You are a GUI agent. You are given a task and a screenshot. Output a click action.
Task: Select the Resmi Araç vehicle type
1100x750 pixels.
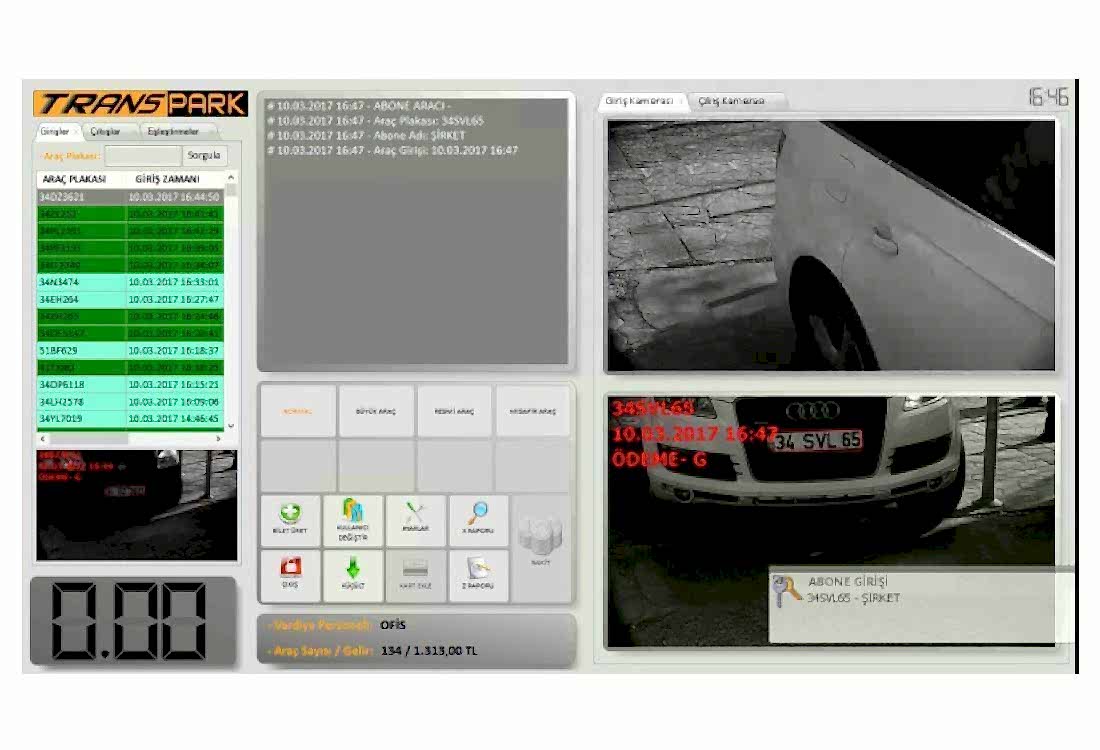click(x=455, y=411)
